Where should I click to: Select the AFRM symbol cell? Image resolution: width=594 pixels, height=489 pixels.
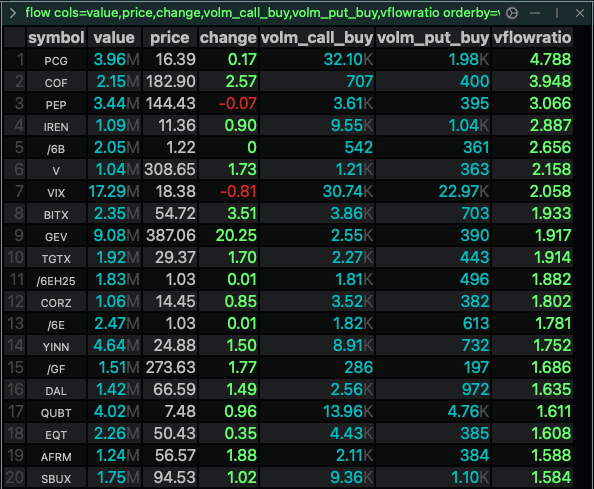click(56, 455)
